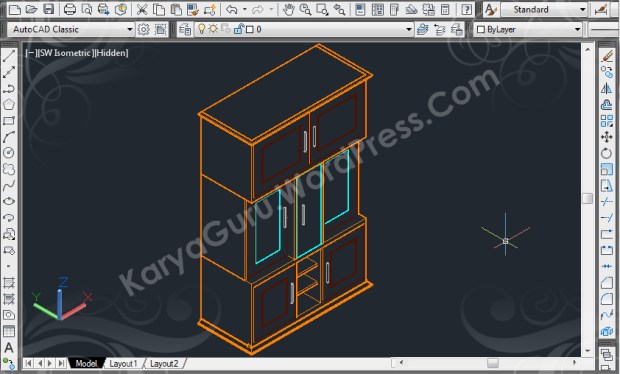Switch to the Layout1 tab
Image resolution: width=620 pixels, height=374 pixels.
pyautogui.click(x=123, y=363)
